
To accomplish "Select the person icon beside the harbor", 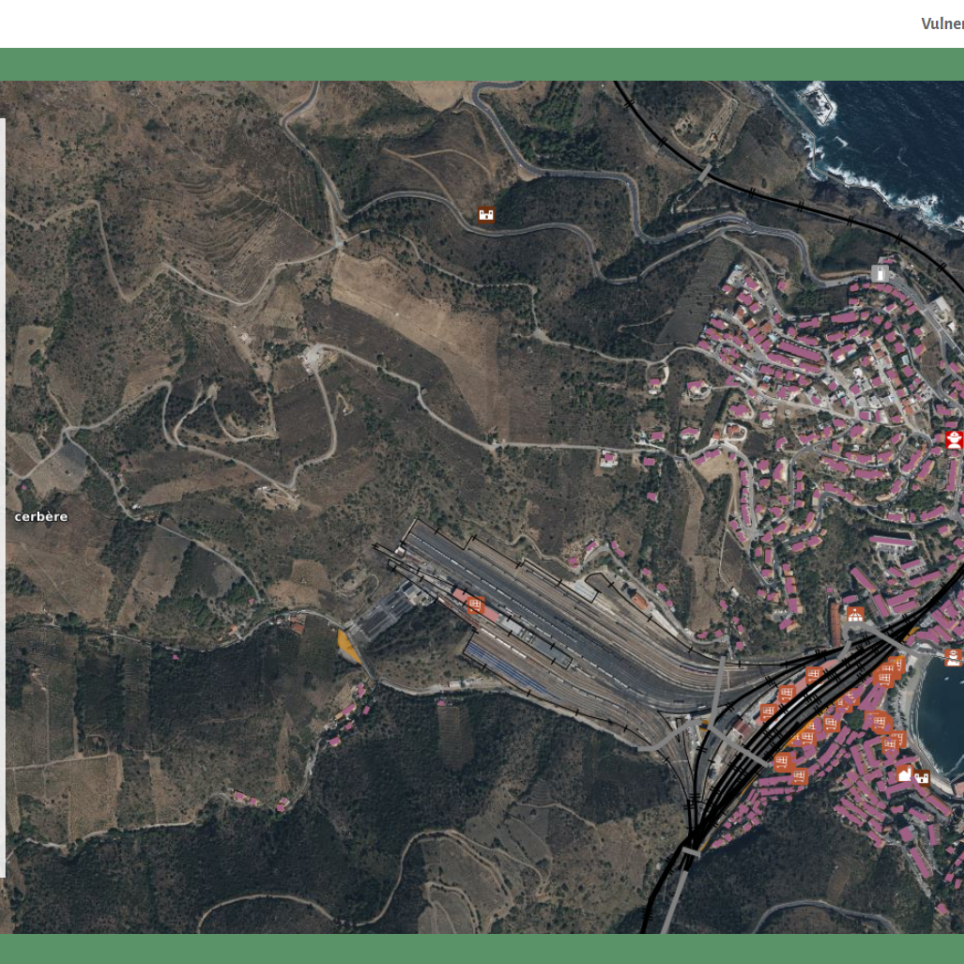I will [953, 657].
